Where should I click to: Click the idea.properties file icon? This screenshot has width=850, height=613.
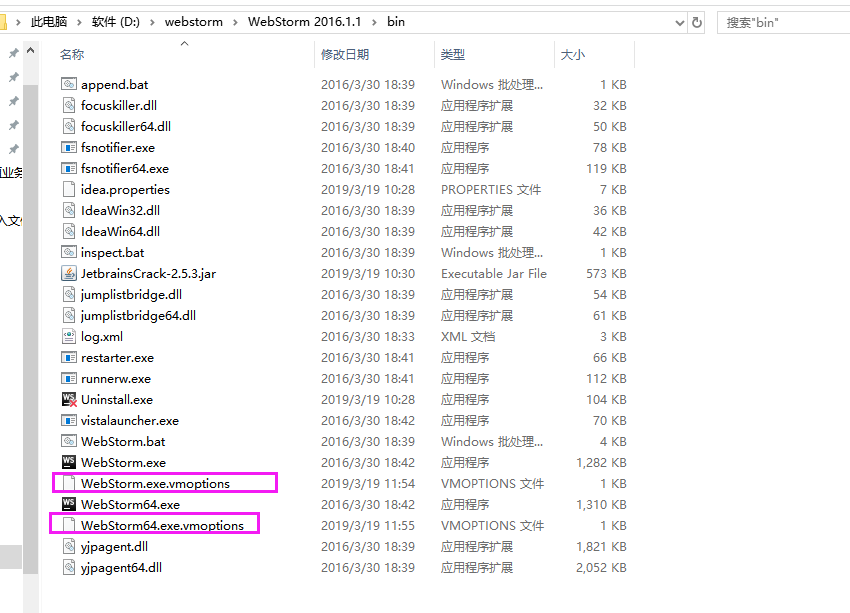(x=69, y=189)
